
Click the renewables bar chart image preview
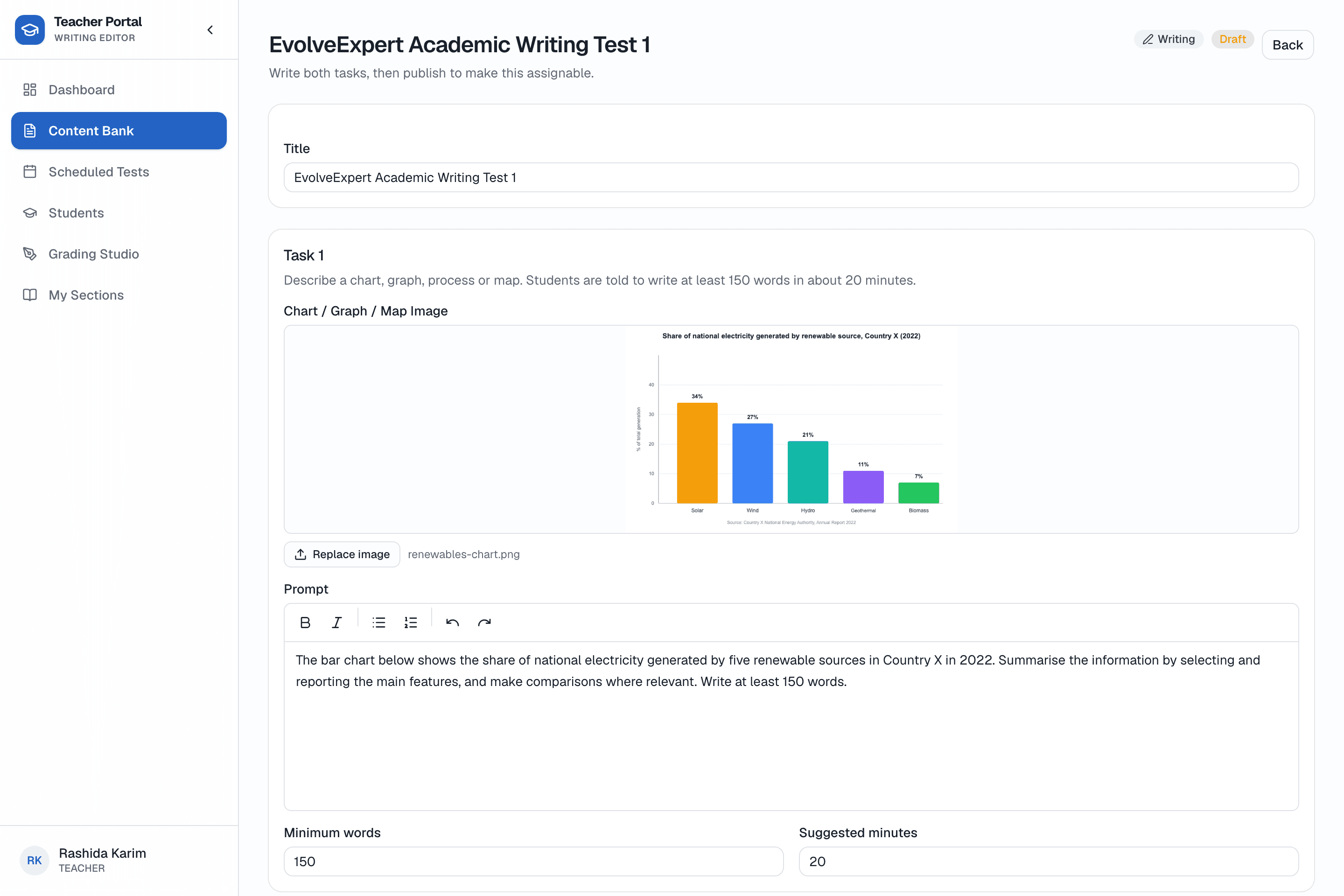point(791,429)
